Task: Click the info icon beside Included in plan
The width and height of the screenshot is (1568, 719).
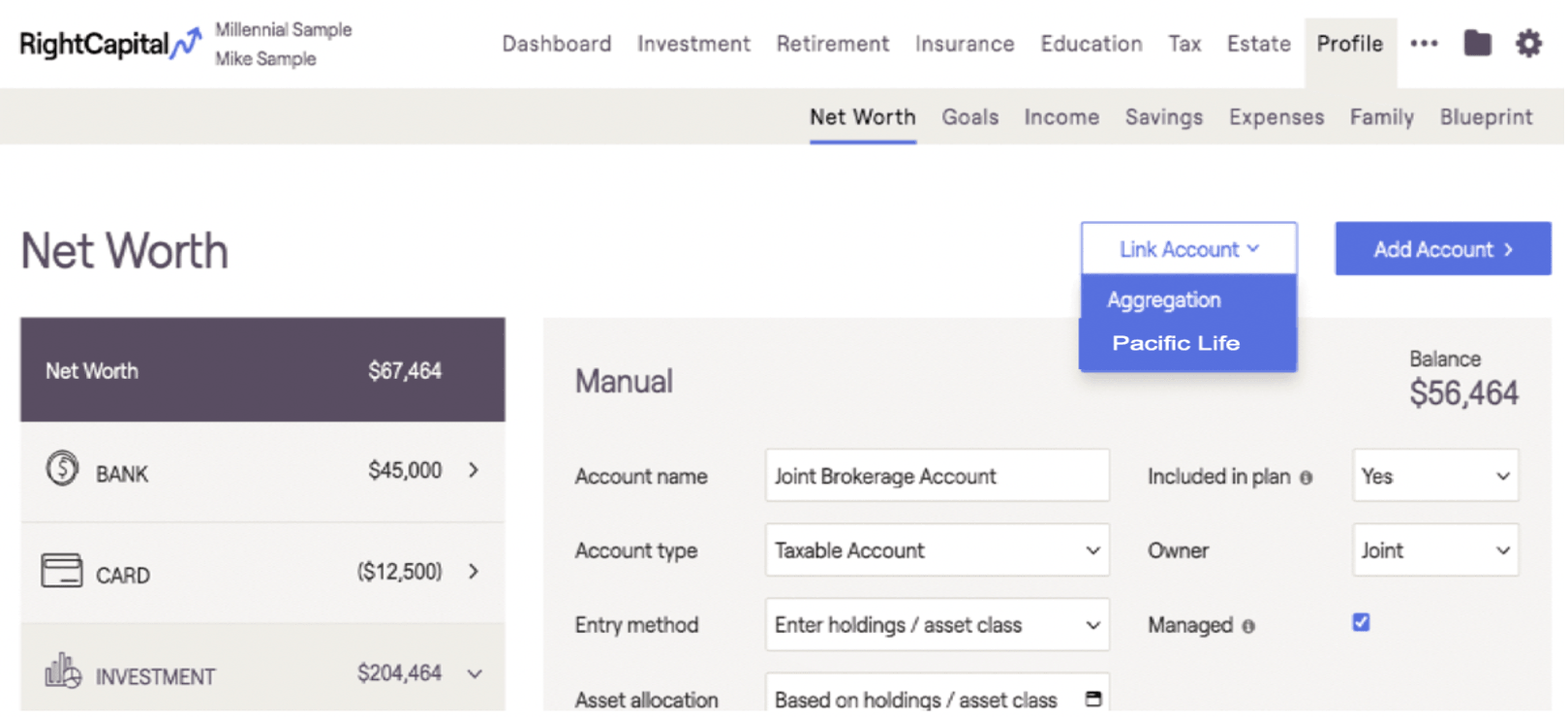Action: tap(1306, 478)
